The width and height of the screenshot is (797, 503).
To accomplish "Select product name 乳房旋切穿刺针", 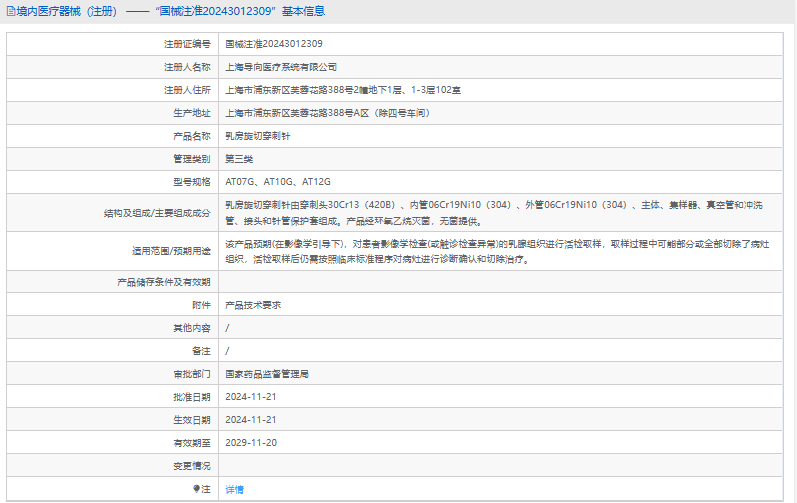I will click(258, 136).
